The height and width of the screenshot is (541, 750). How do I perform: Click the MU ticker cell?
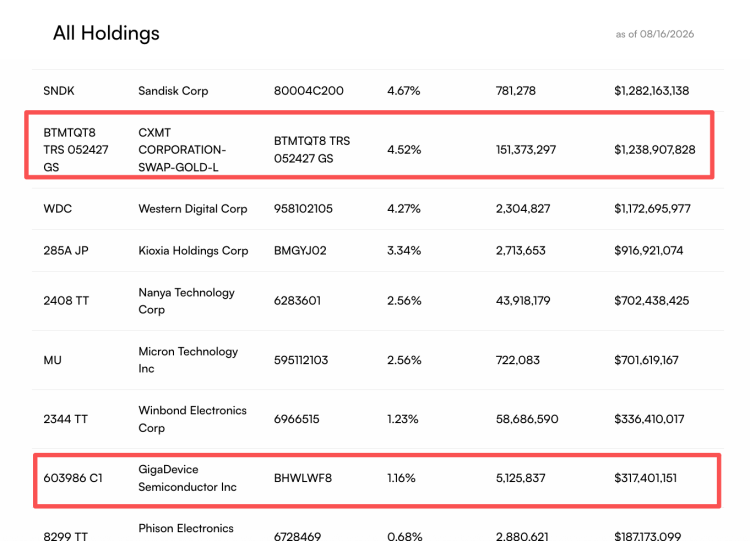pyautogui.click(x=53, y=360)
